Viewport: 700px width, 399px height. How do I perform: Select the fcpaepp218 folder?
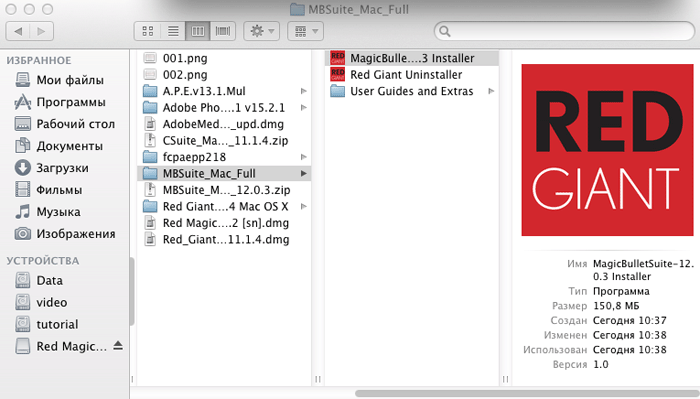coord(224,157)
